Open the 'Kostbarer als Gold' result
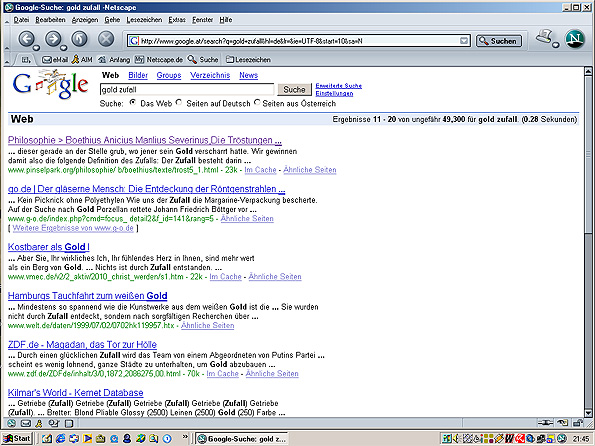The height and width of the screenshot is (446, 595). [49, 247]
